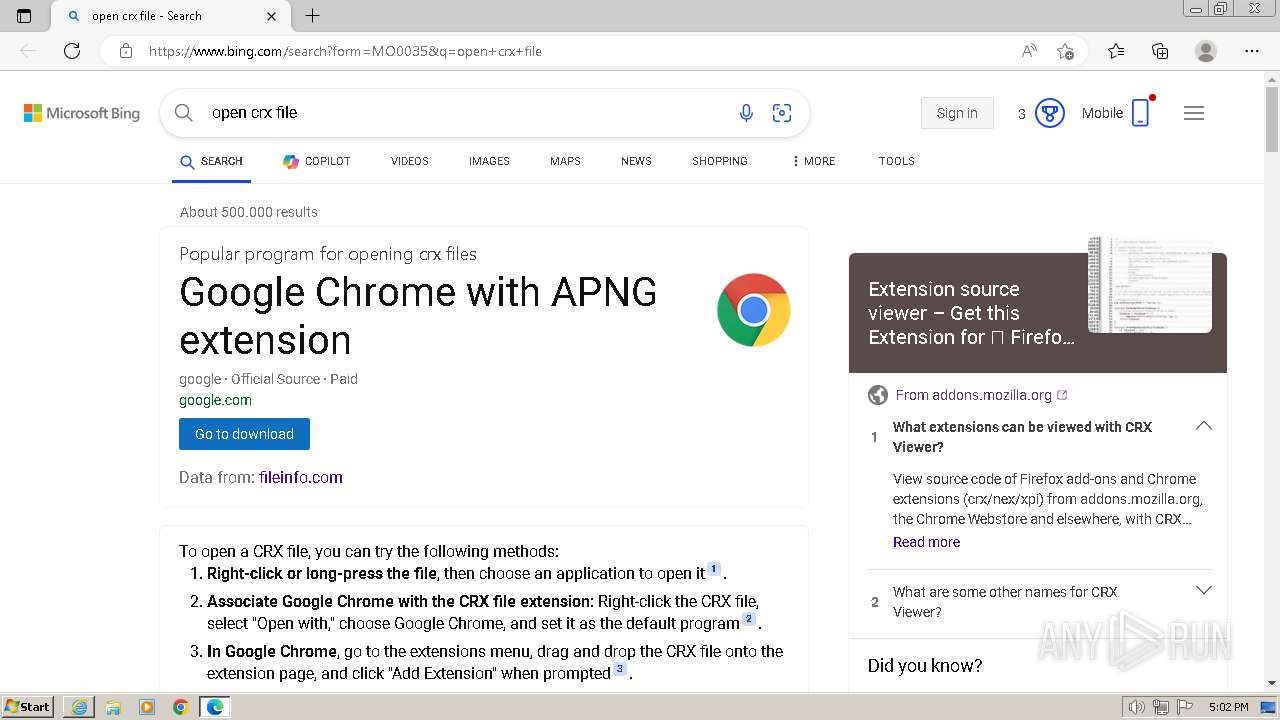Launch Windows Media Player from taskbar

(147, 707)
